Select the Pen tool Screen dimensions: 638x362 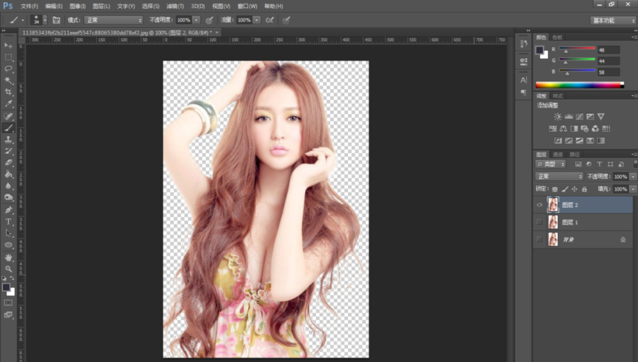click(x=9, y=210)
